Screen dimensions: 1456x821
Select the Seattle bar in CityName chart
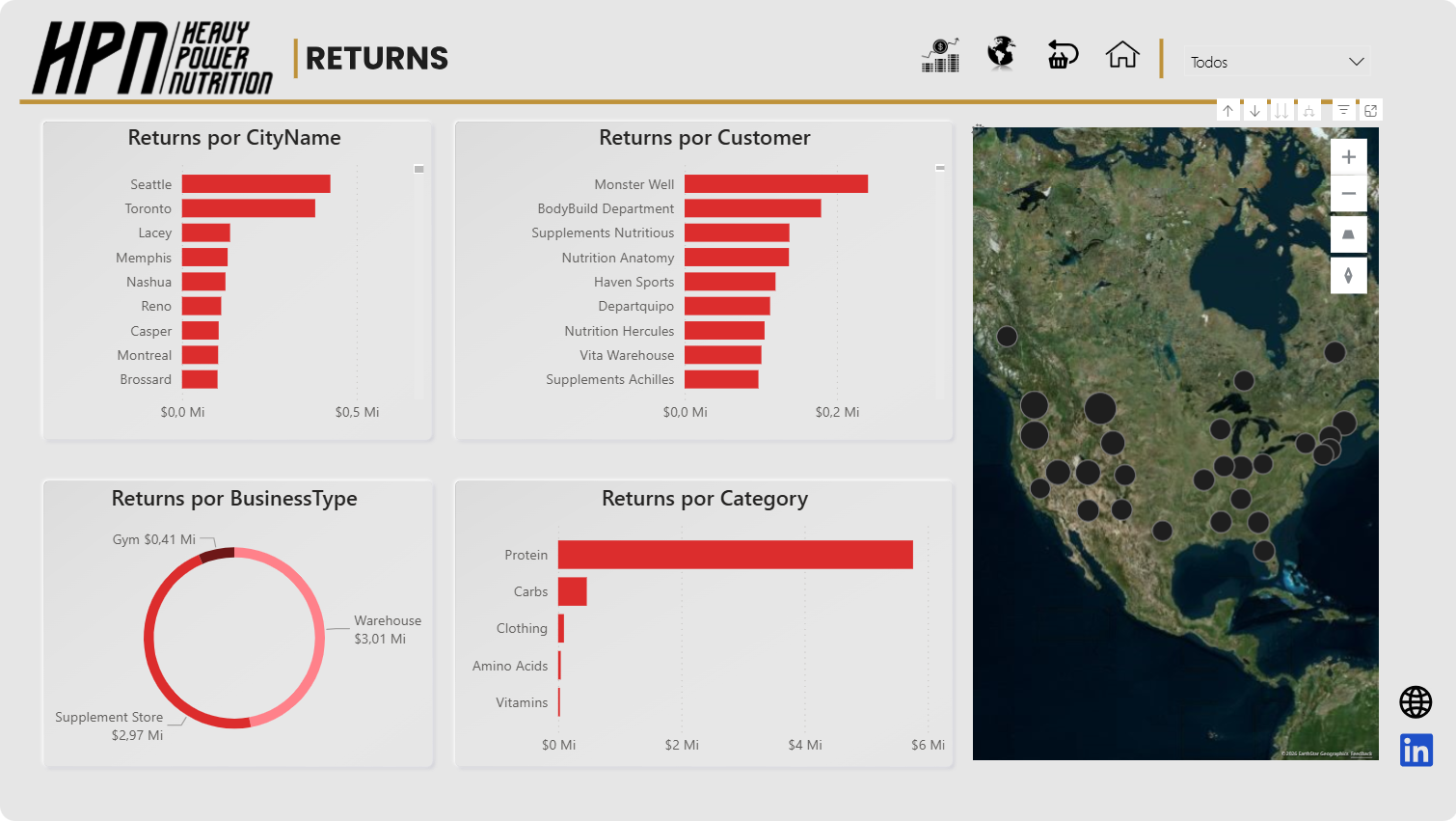256,183
